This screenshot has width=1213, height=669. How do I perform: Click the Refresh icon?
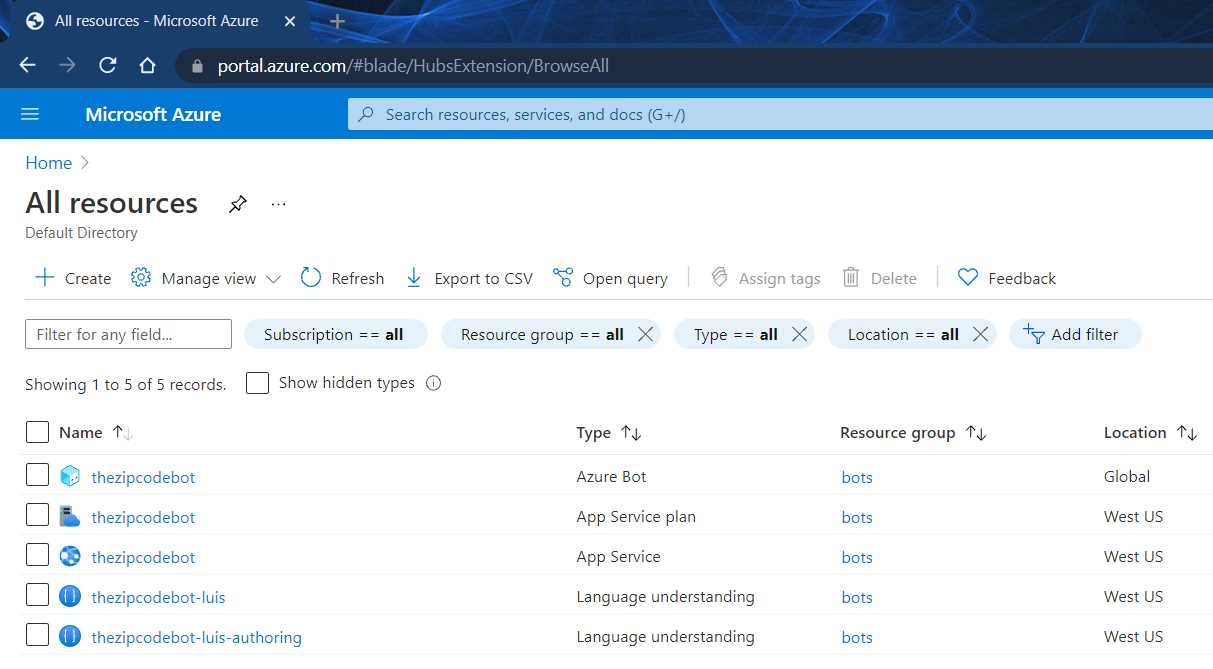(x=311, y=278)
